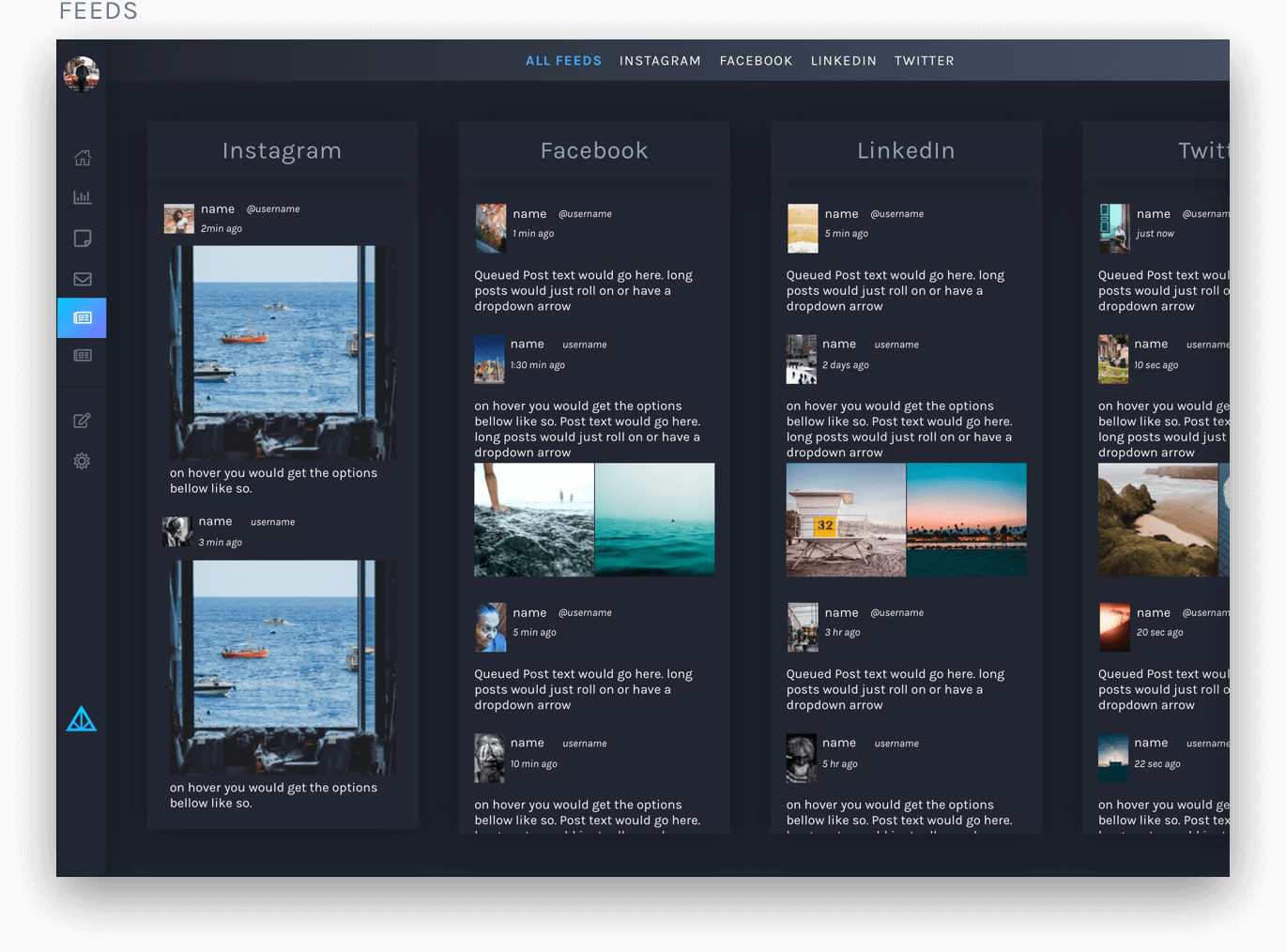Image resolution: width=1286 pixels, height=952 pixels.
Task: Open the bar chart analytics icon in sidebar
Action: (x=83, y=197)
